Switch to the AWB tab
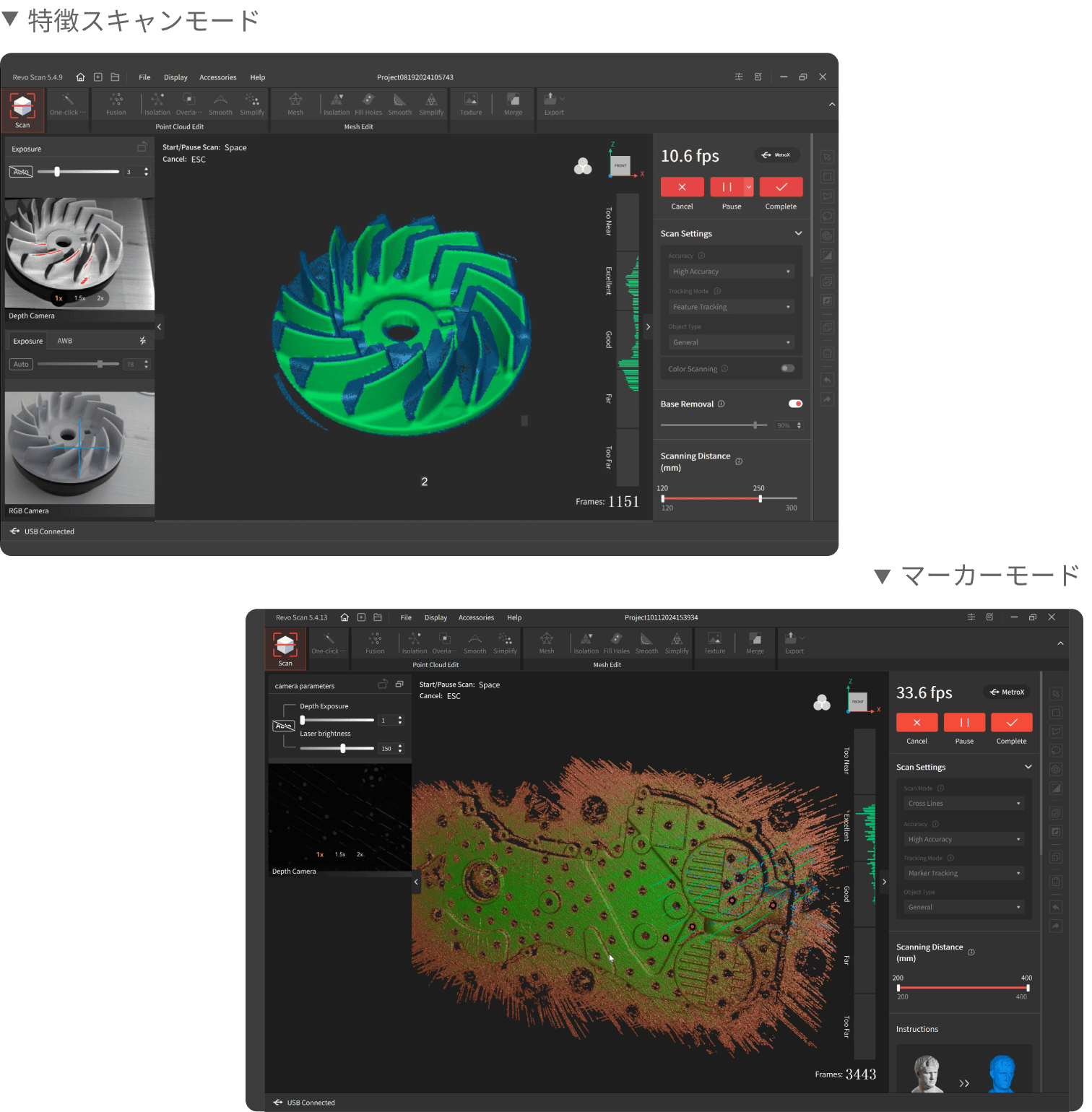The width and height of the screenshot is (1092, 1112). (x=65, y=341)
